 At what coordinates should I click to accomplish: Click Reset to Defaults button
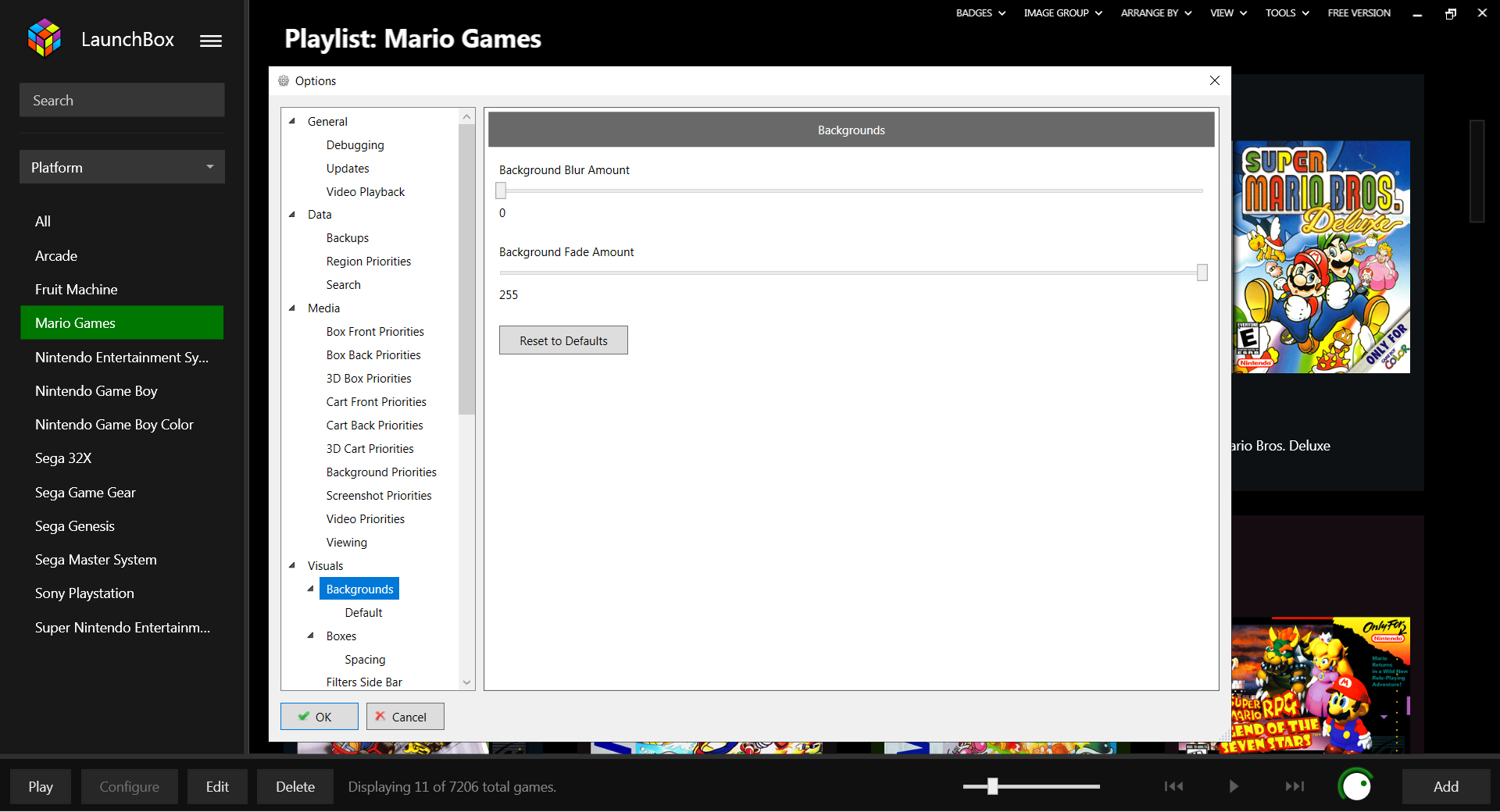(563, 340)
